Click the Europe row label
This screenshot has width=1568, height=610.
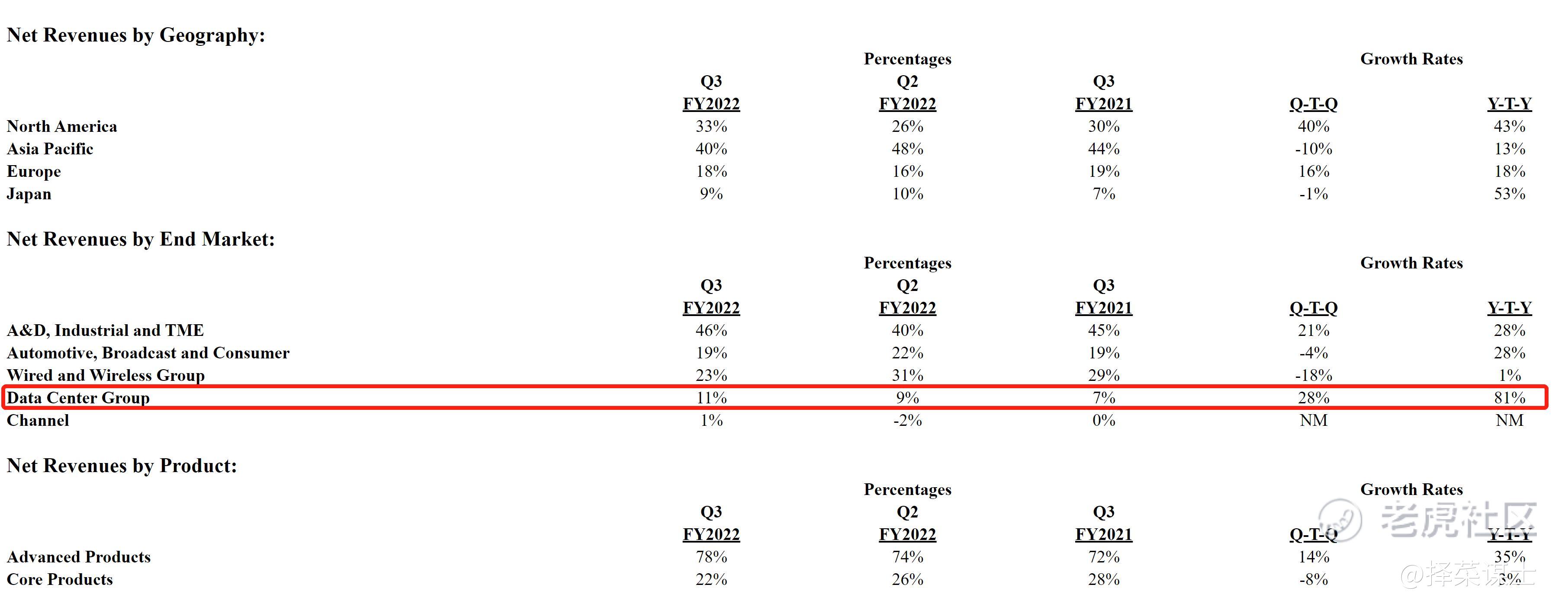tap(33, 172)
